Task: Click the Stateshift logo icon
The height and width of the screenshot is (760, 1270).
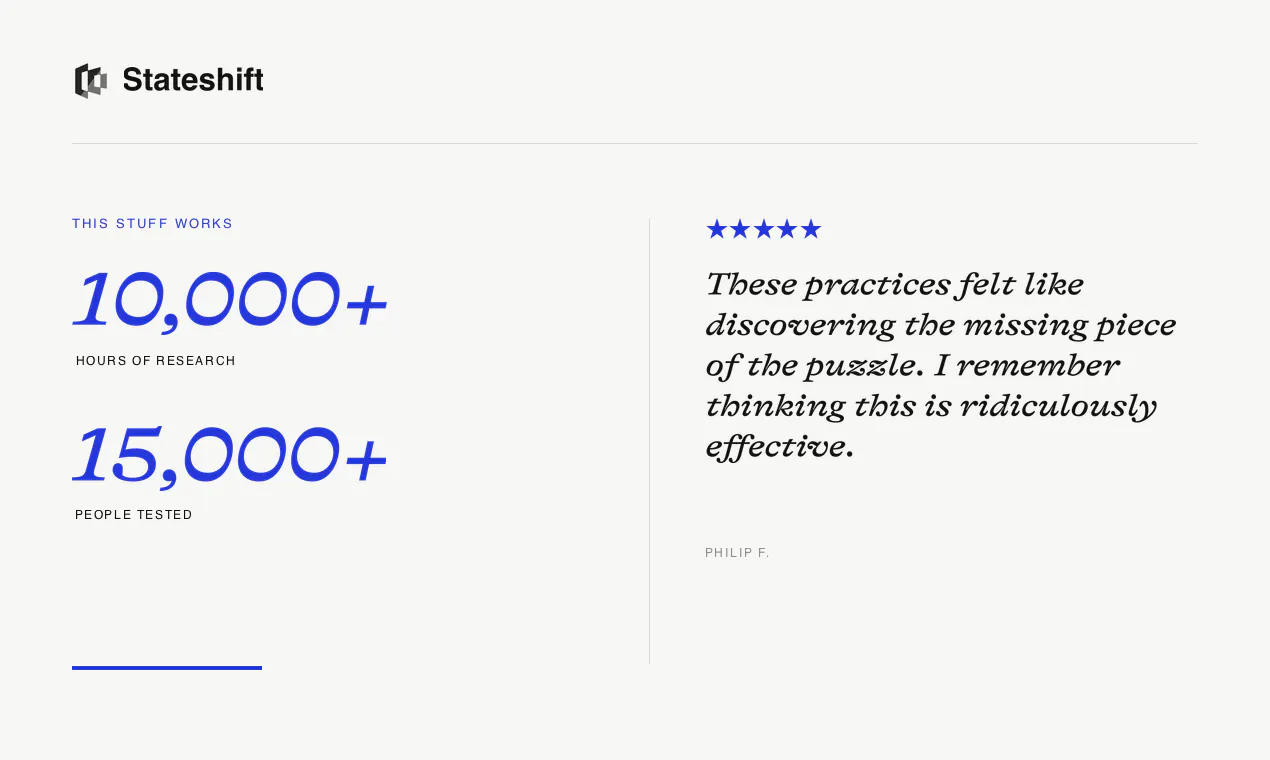Action: 90,81
